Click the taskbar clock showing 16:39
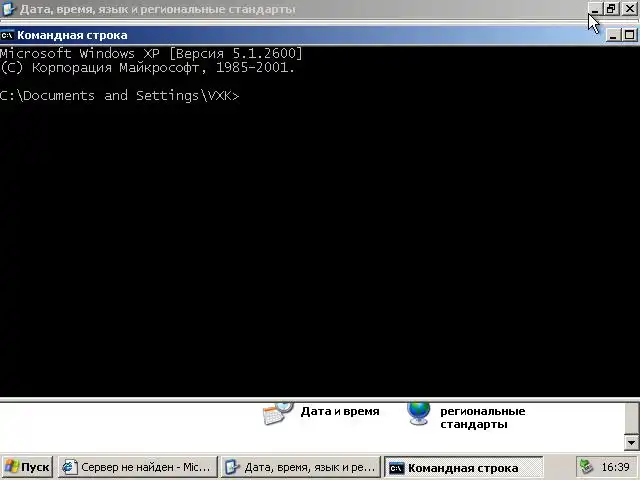 coord(616,467)
